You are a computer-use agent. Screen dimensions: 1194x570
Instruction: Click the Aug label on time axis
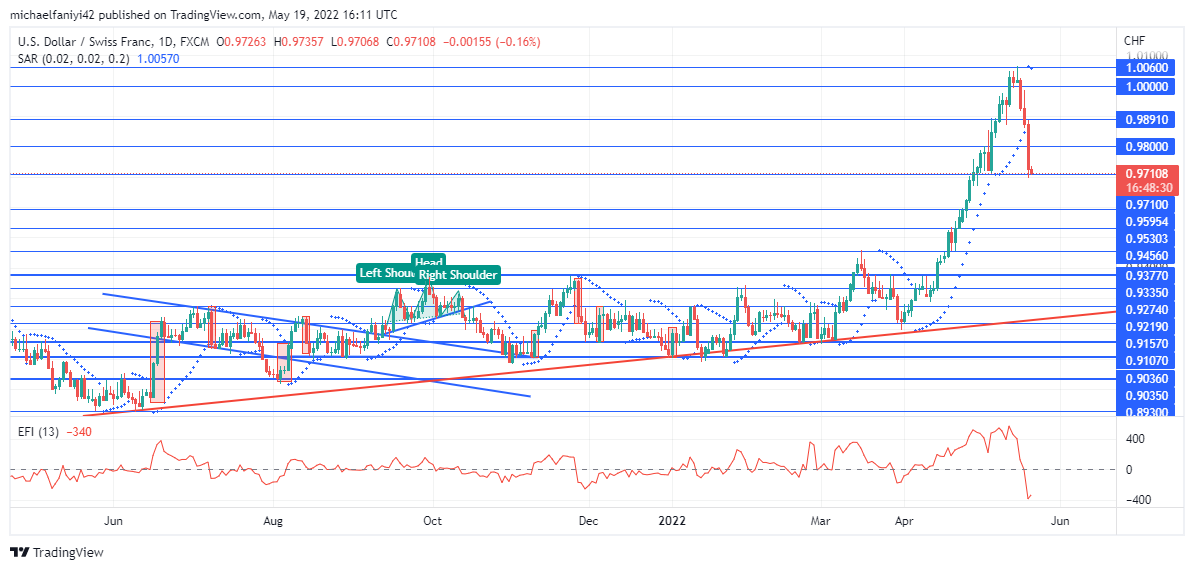click(x=273, y=521)
